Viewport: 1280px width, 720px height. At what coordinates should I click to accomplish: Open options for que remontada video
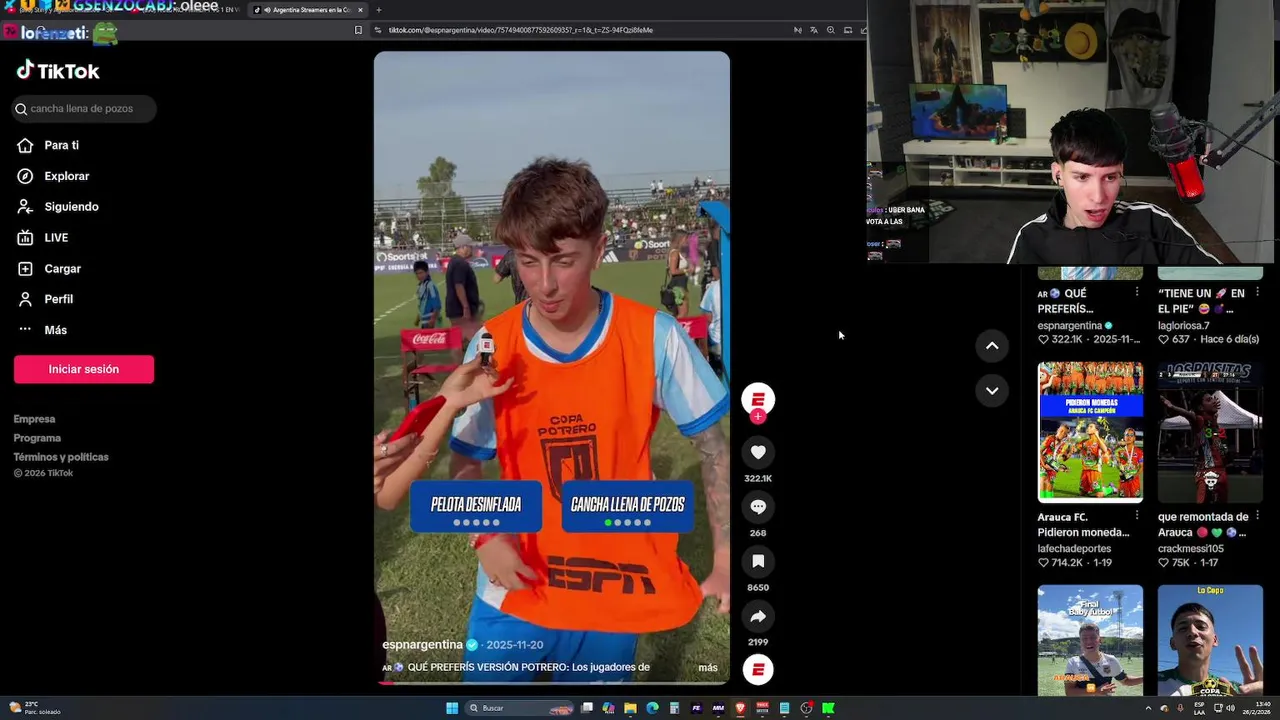point(1257,515)
